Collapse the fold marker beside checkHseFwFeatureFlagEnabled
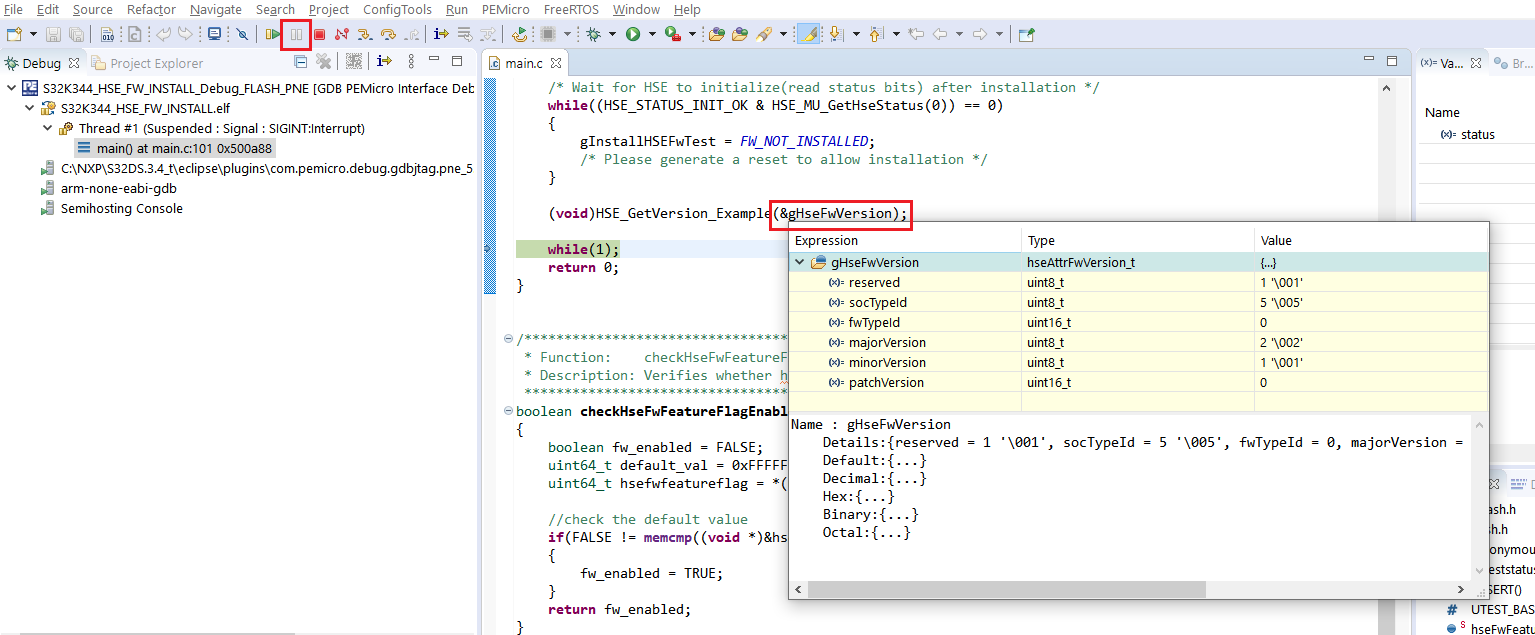 click(x=509, y=411)
